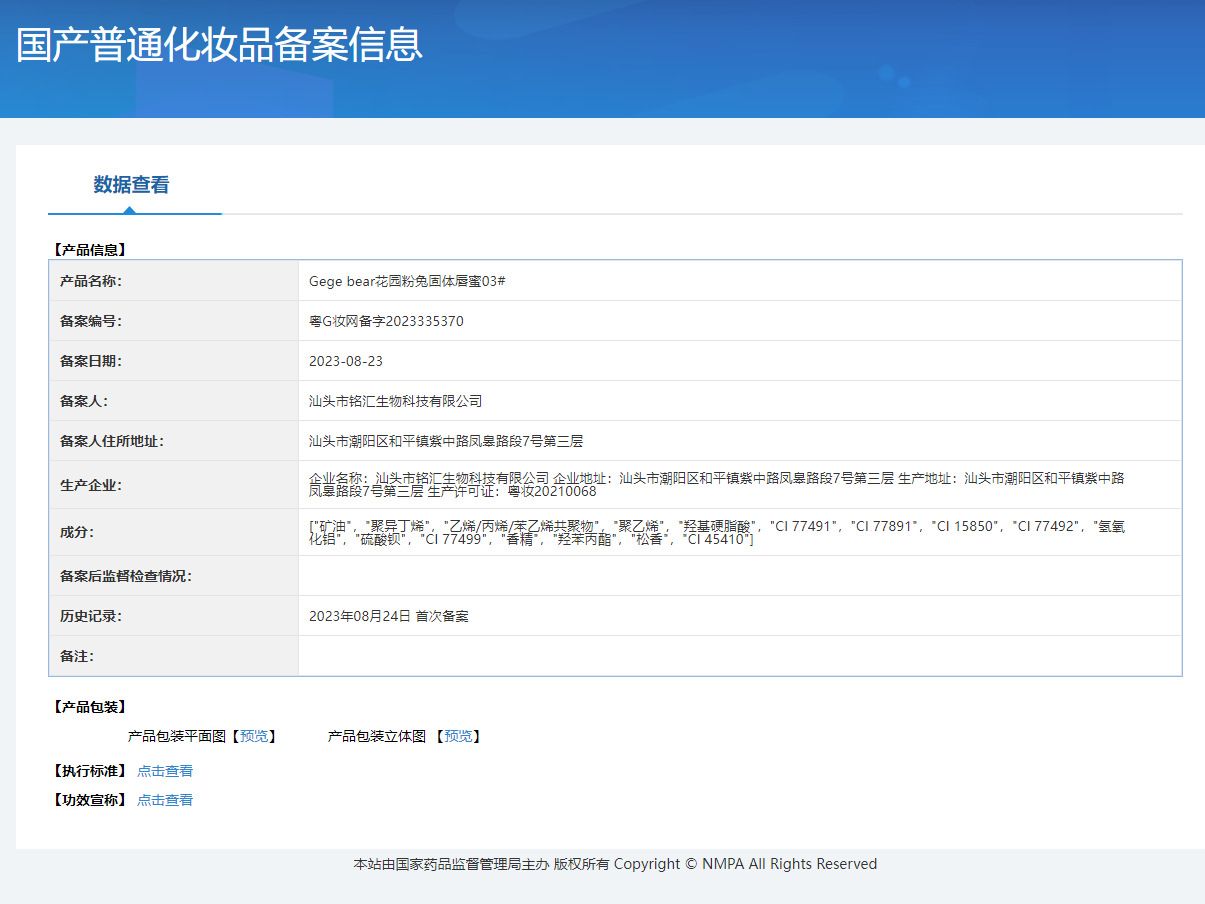The height and width of the screenshot is (904, 1205).
Task: Click 点击查看 next to 执行标准
Action: pyautogui.click(x=165, y=771)
